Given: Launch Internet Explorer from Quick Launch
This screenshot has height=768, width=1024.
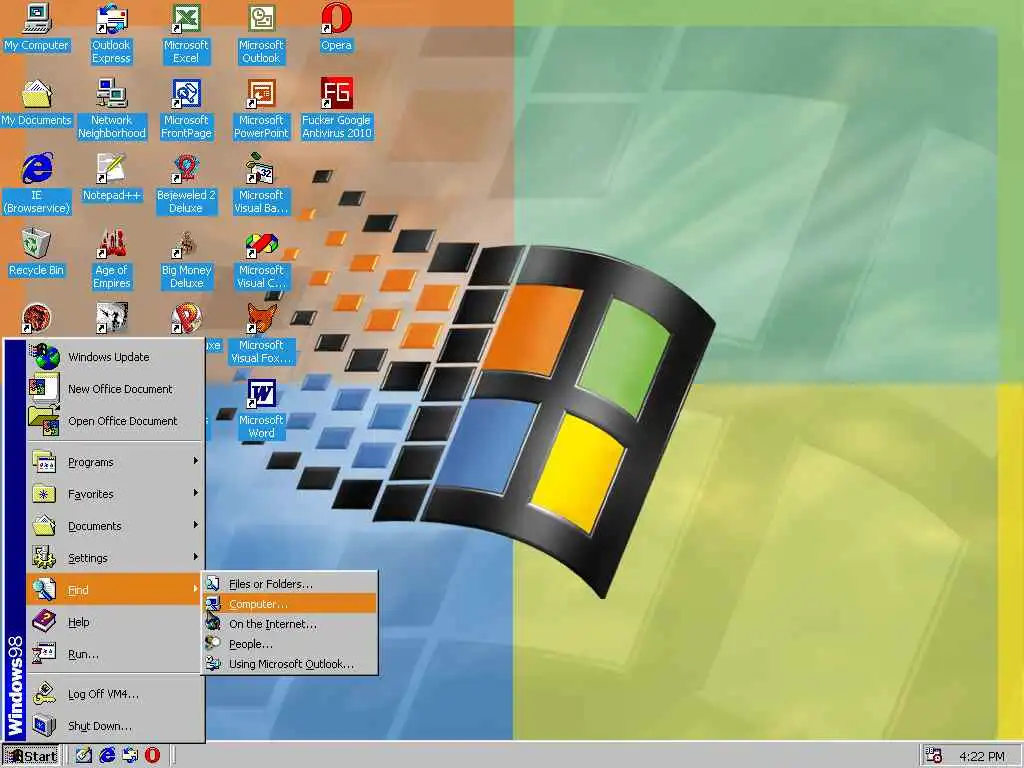Looking at the screenshot, I should [x=106, y=756].
